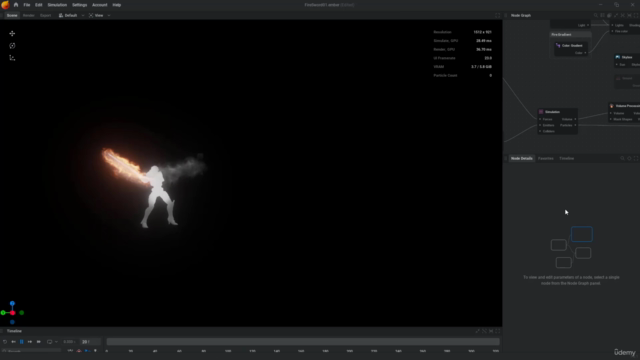Click the Default layout button
The width and height of the screenshot is (640, 360).
coord(68,16)
